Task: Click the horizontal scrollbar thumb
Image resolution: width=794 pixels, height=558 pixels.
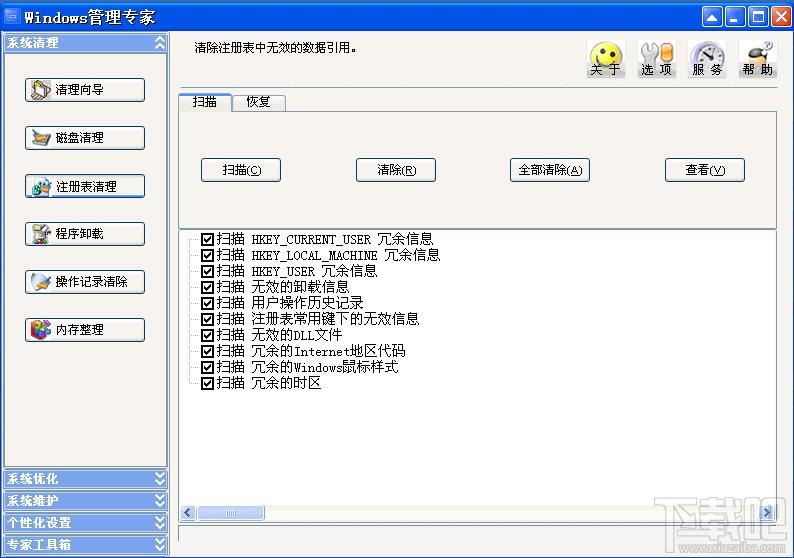Action: [x=231, y=513]
